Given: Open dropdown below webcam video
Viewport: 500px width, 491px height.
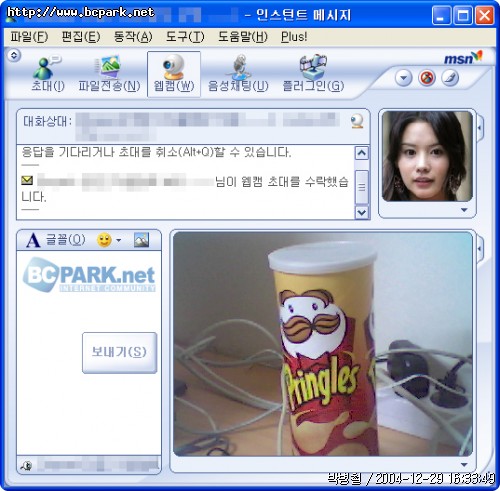Looking at the screenshot, I should 464,464.
